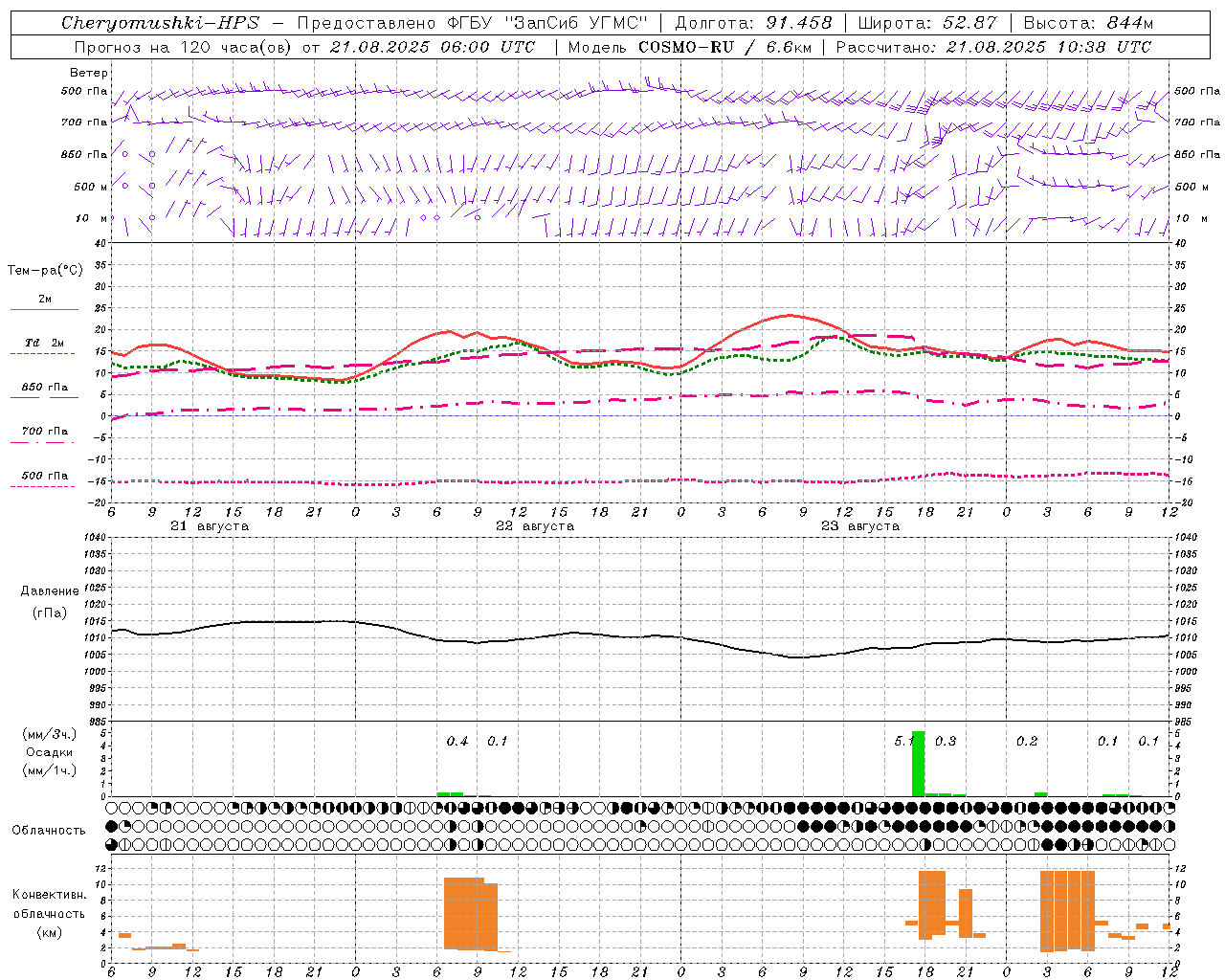Click the "Ветер" wind panel label
Viewport: 1225px width, 980px height.
pyautogui.click(x=89, y=73)
